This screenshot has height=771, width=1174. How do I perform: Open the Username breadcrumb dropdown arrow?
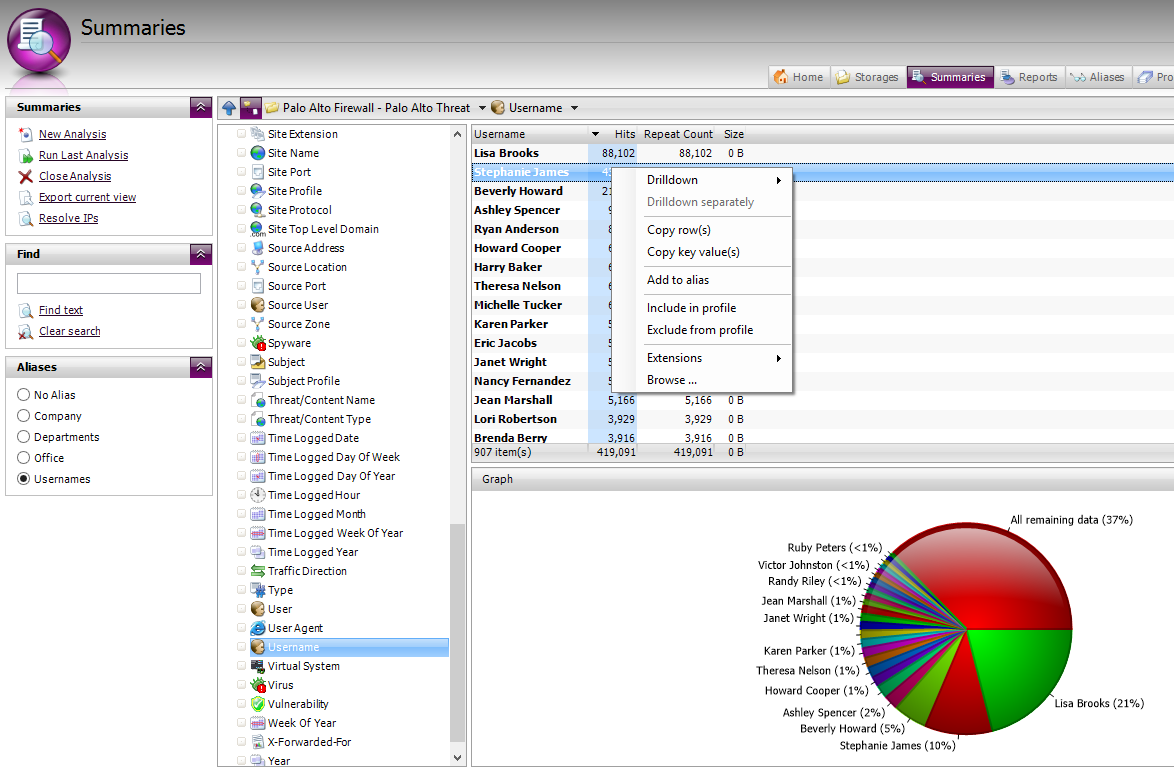pyautogui.click(x=574, y=108)
